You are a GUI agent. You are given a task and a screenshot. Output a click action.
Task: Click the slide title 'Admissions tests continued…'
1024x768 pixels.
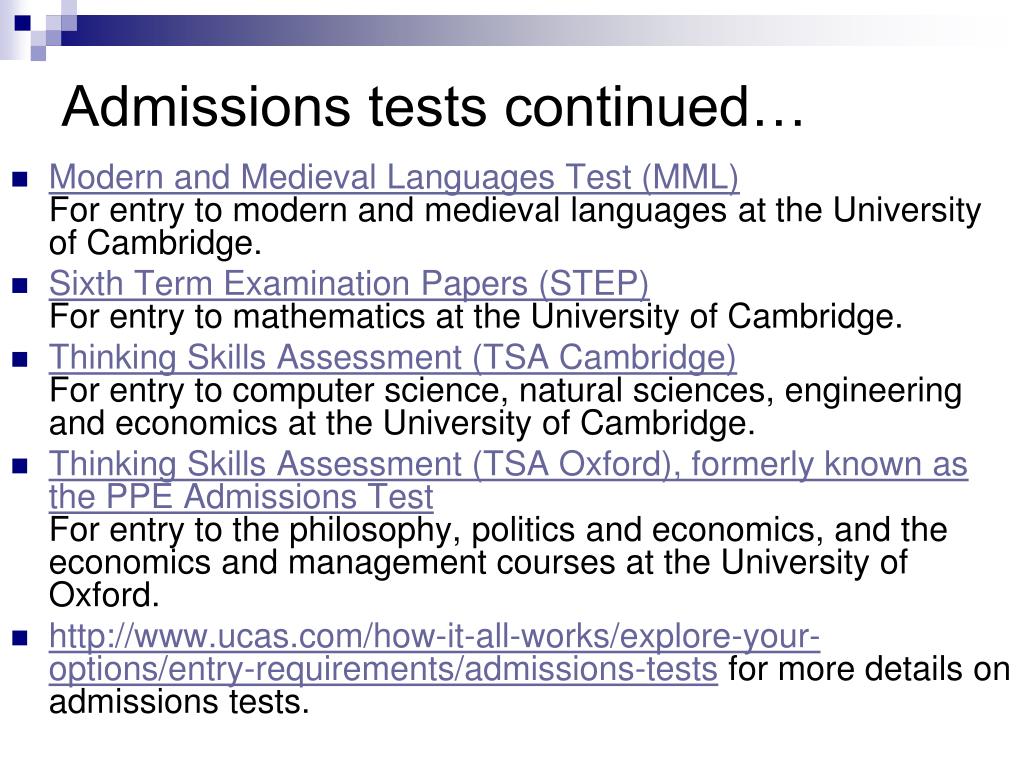pos(432,106)
